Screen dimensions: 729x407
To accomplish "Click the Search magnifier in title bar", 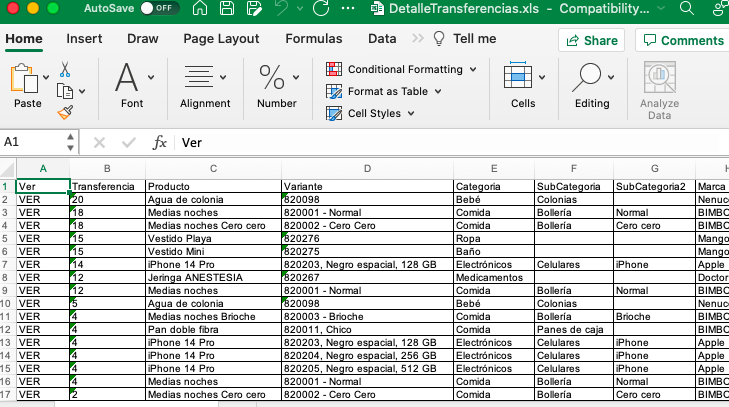I will (x=686, y=8).
